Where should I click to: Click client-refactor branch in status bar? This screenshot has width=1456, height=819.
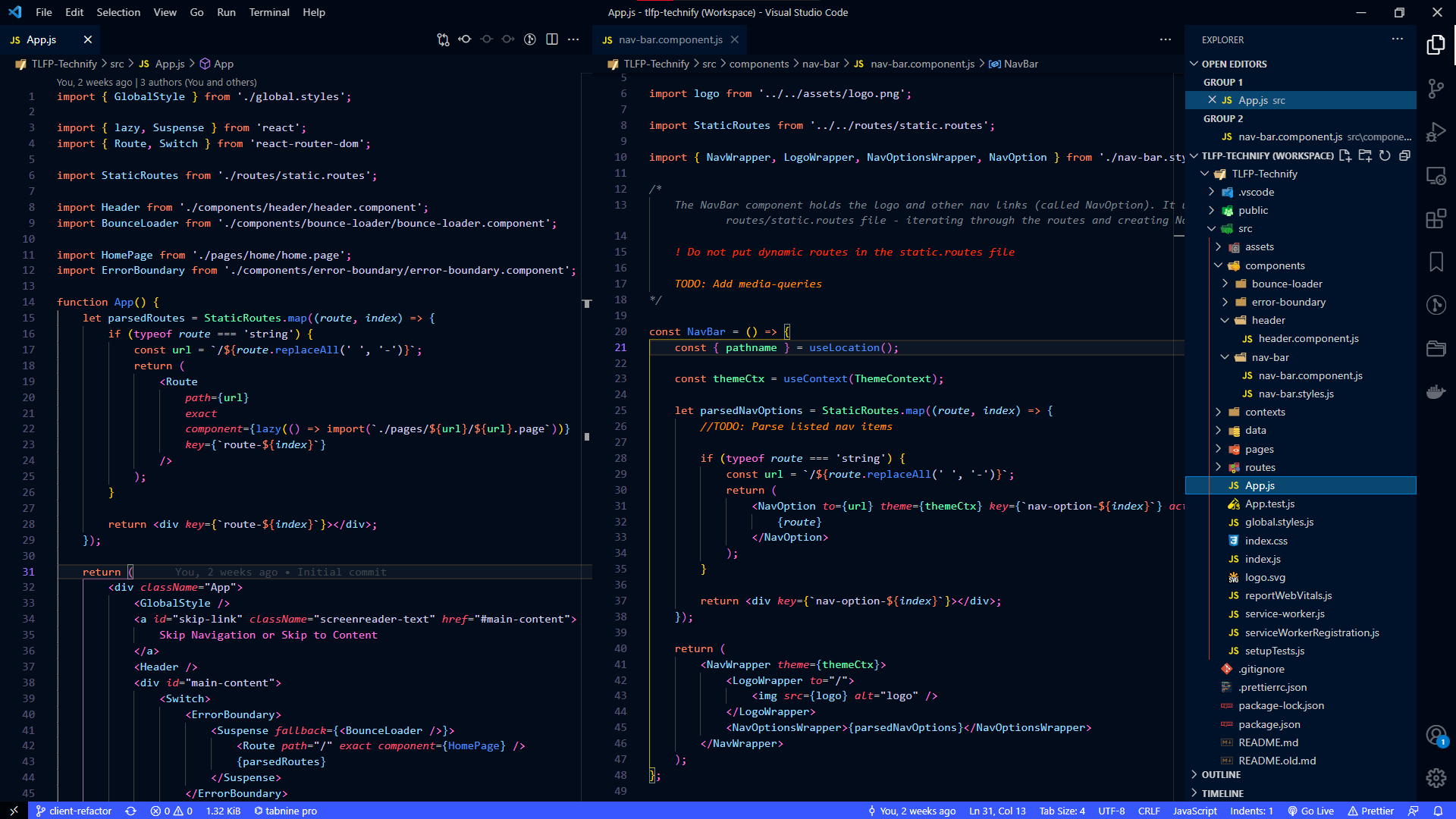(x=74, y=811)
